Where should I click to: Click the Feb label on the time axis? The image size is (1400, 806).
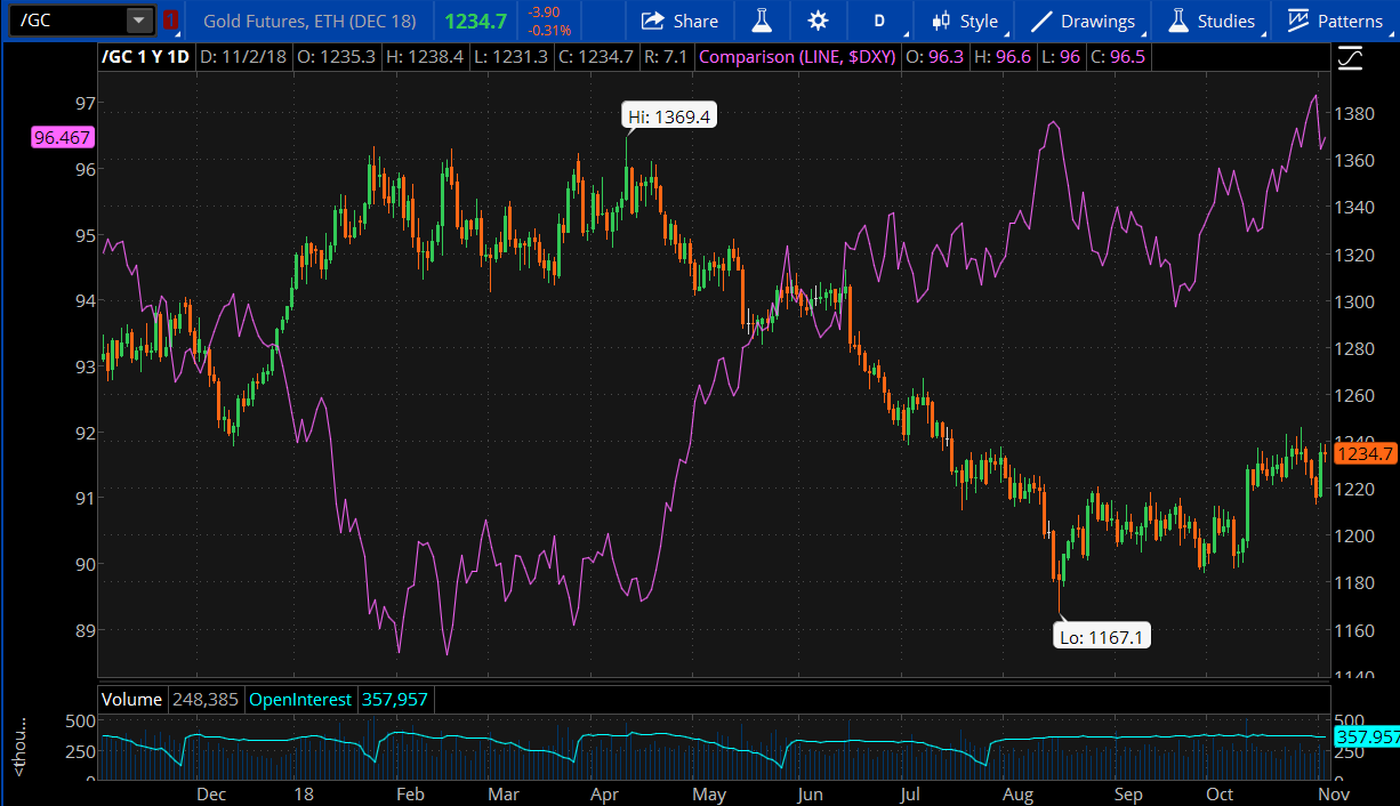[411, 794]
